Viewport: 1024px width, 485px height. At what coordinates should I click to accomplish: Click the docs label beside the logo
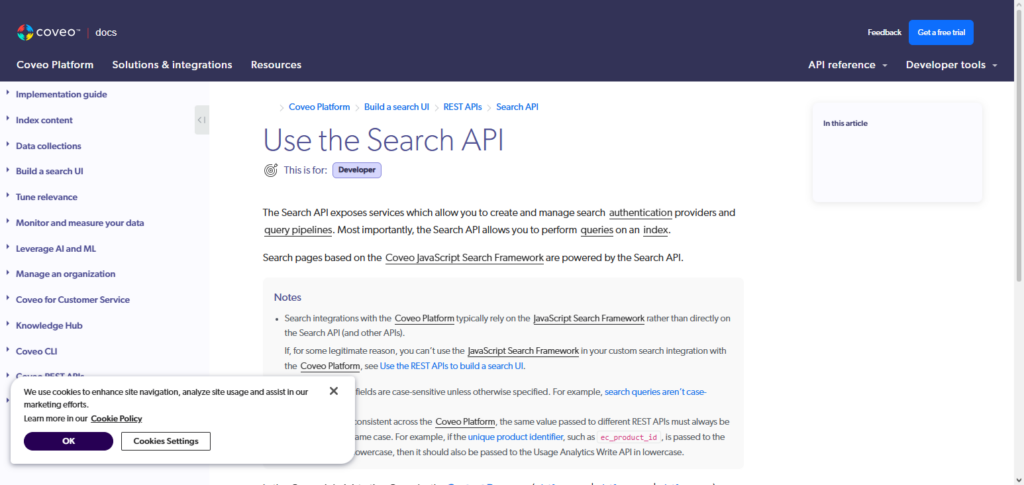click(106, 32)
